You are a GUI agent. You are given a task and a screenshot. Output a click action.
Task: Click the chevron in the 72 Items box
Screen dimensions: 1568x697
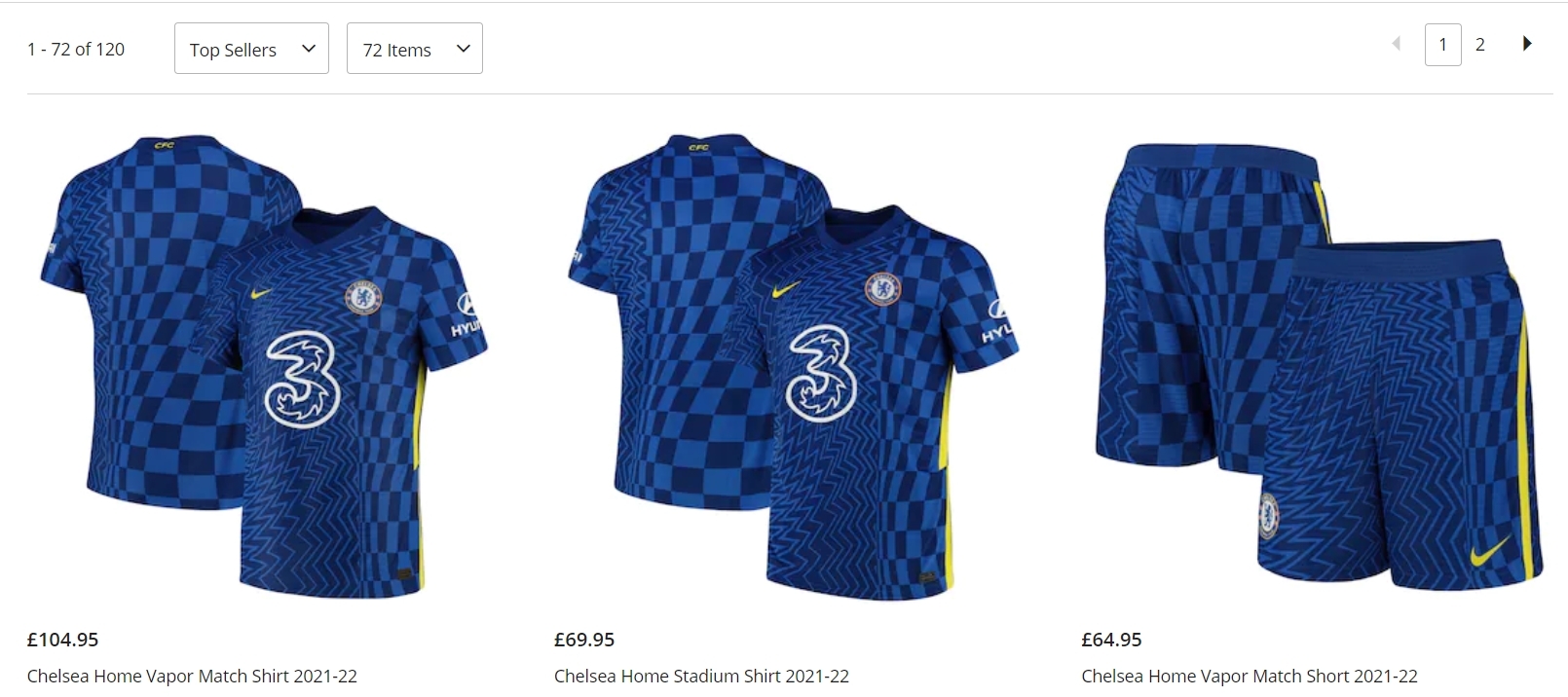(464, 49)
